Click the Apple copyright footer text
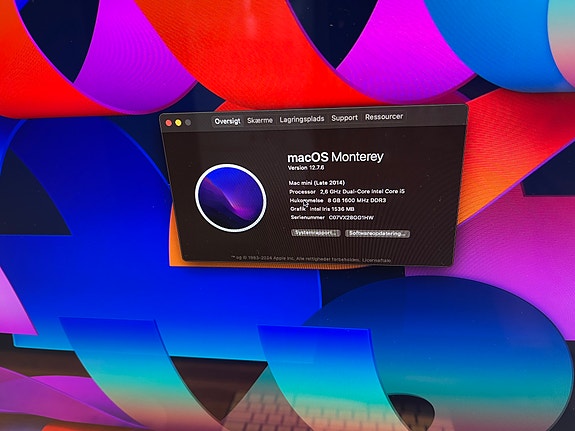Image resolution: width=575 pixels, height=431 pixels. click(x=295, y=258)
